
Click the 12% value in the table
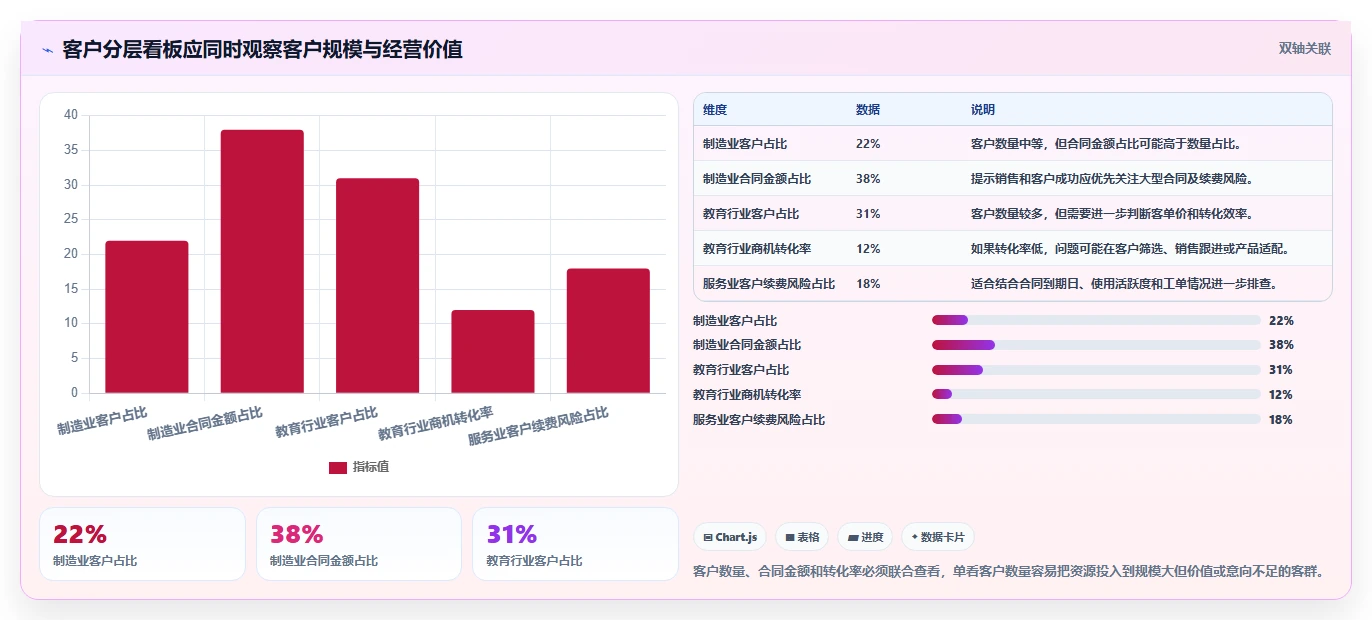(868, 249)
